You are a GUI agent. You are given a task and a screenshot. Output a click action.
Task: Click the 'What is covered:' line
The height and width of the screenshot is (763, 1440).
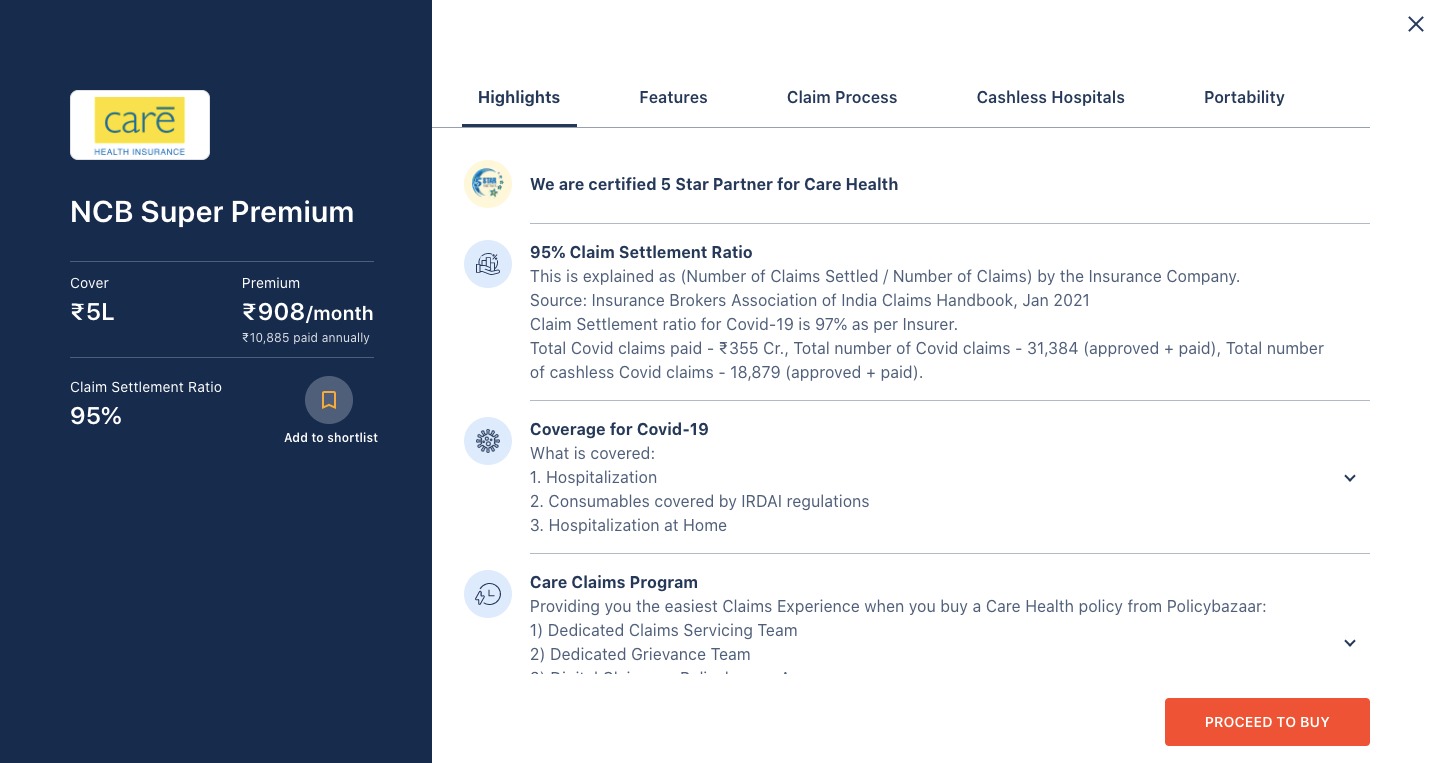coord(592,453)
